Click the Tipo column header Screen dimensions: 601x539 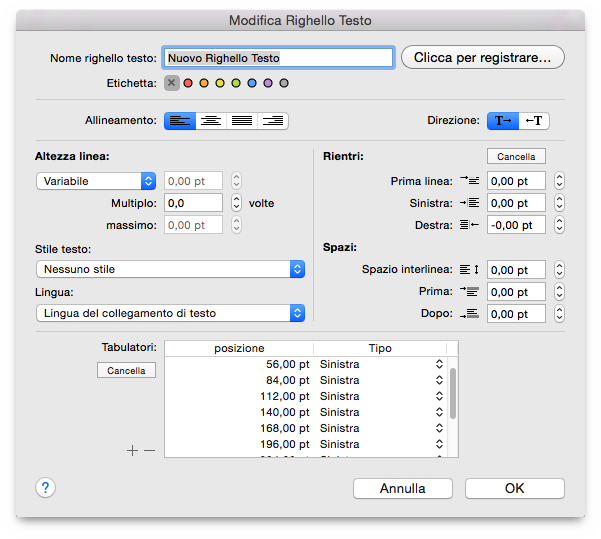pos(380,348)
